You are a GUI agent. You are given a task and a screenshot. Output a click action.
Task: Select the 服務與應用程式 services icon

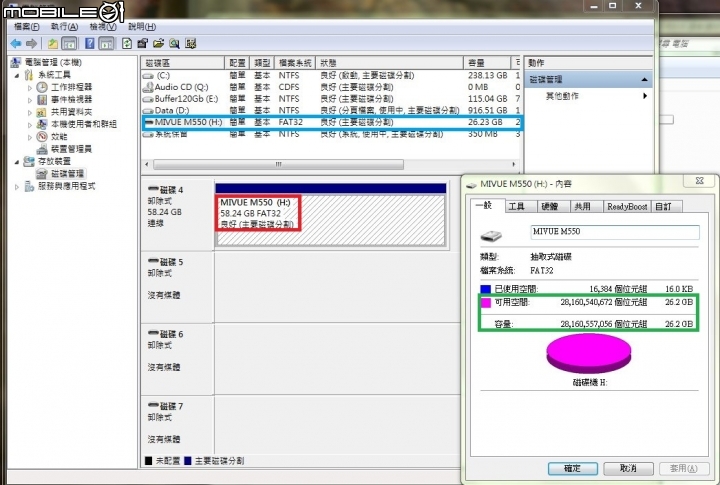(x=29, y=186)
